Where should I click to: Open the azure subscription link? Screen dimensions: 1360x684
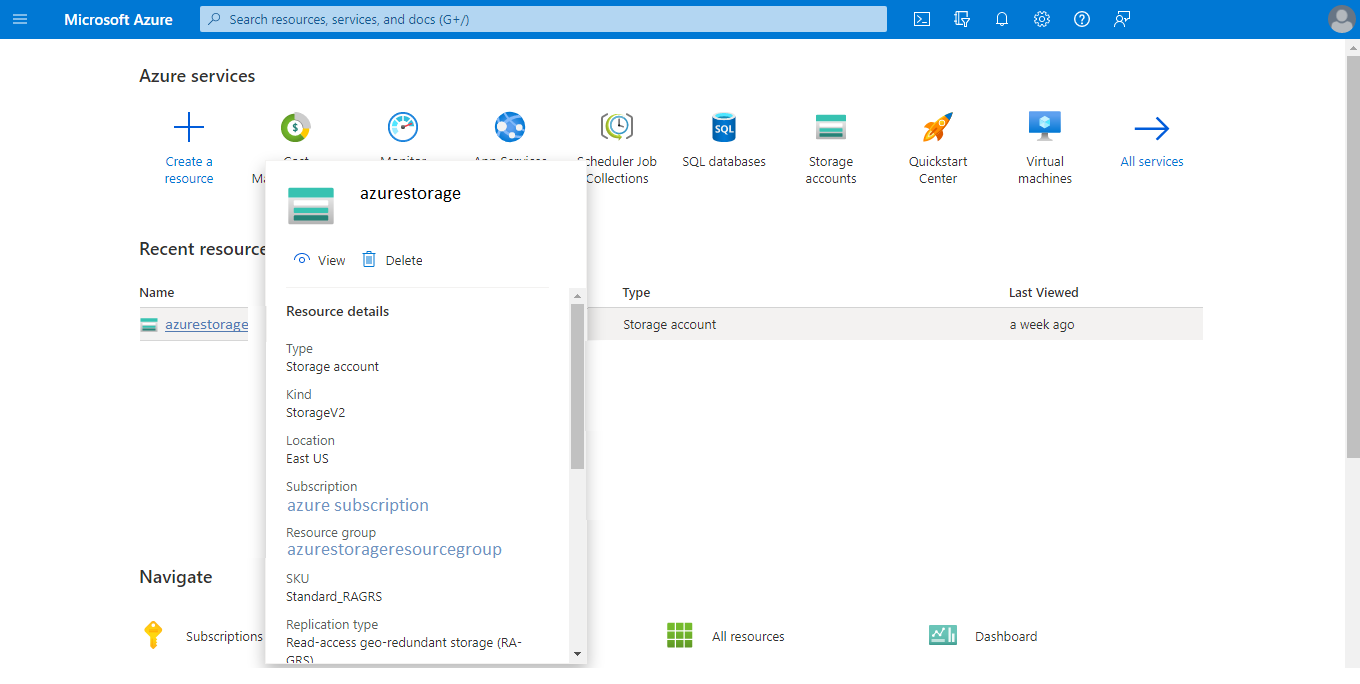(x=358, y=505)
